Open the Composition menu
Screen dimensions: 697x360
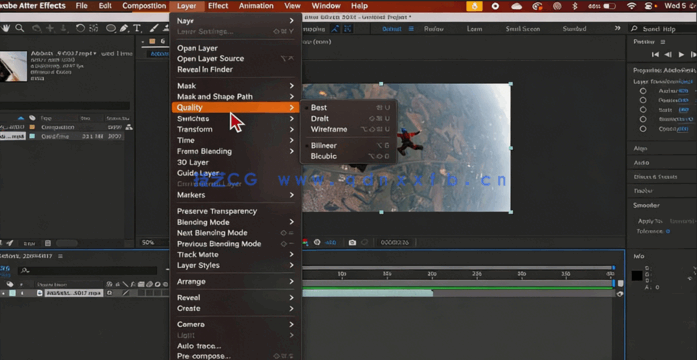coord(144,6)
